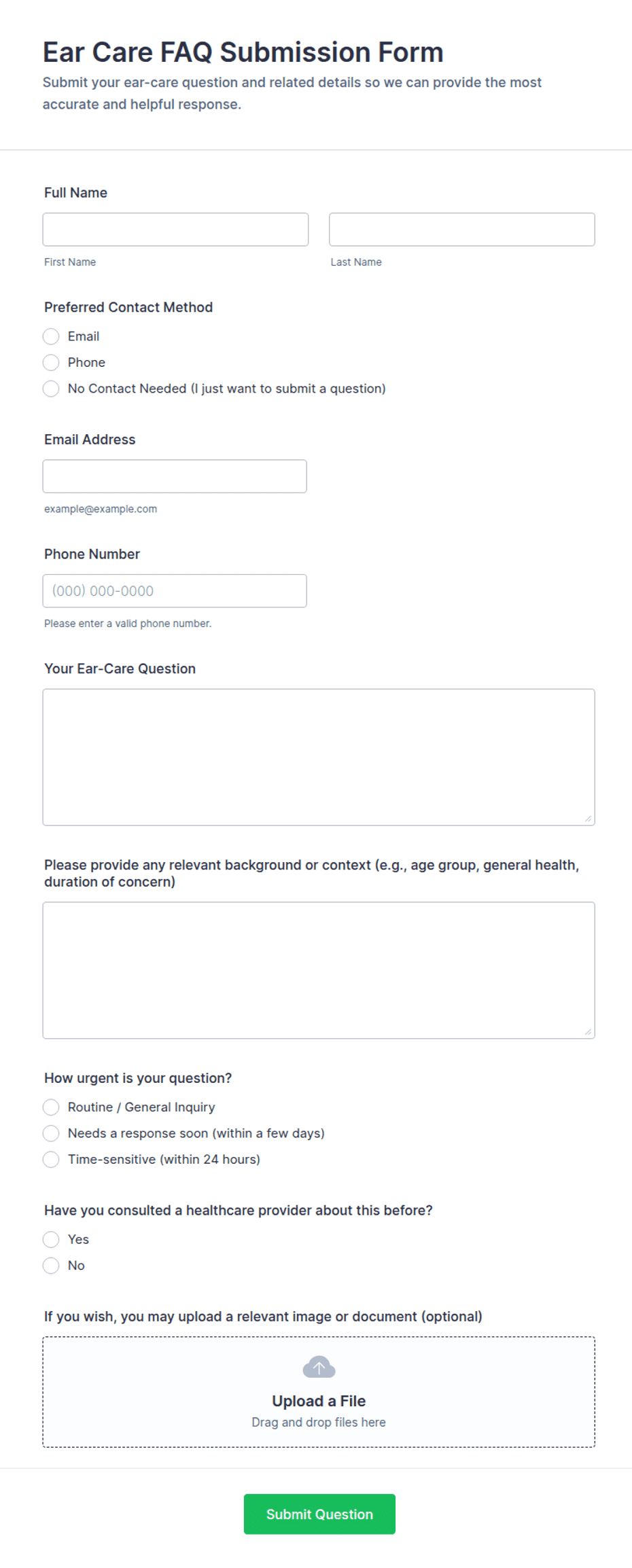Mark No for consulted healthcare provider
This screenshot has height=1568, width=632.
tap(51, 1265)
